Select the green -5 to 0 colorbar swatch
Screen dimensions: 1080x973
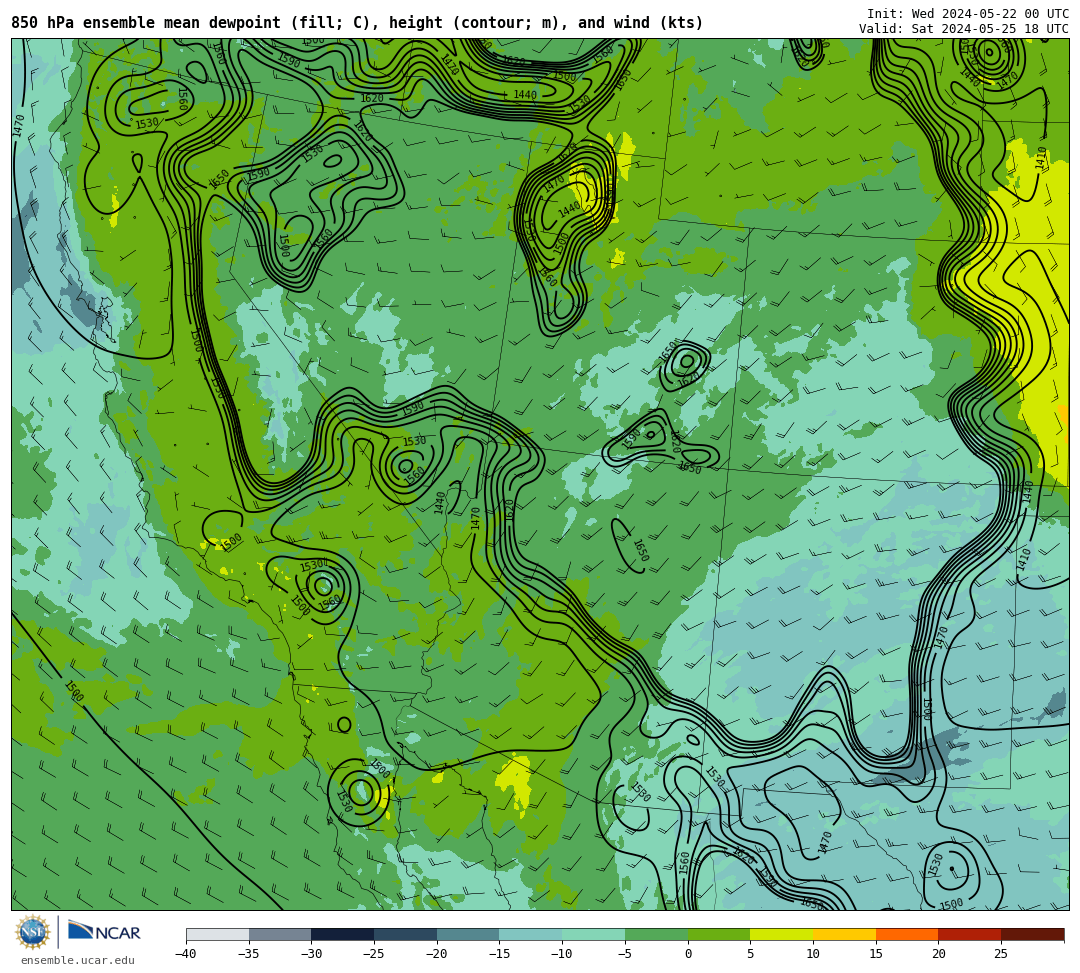pyautogui.click(x=656, y=934)
